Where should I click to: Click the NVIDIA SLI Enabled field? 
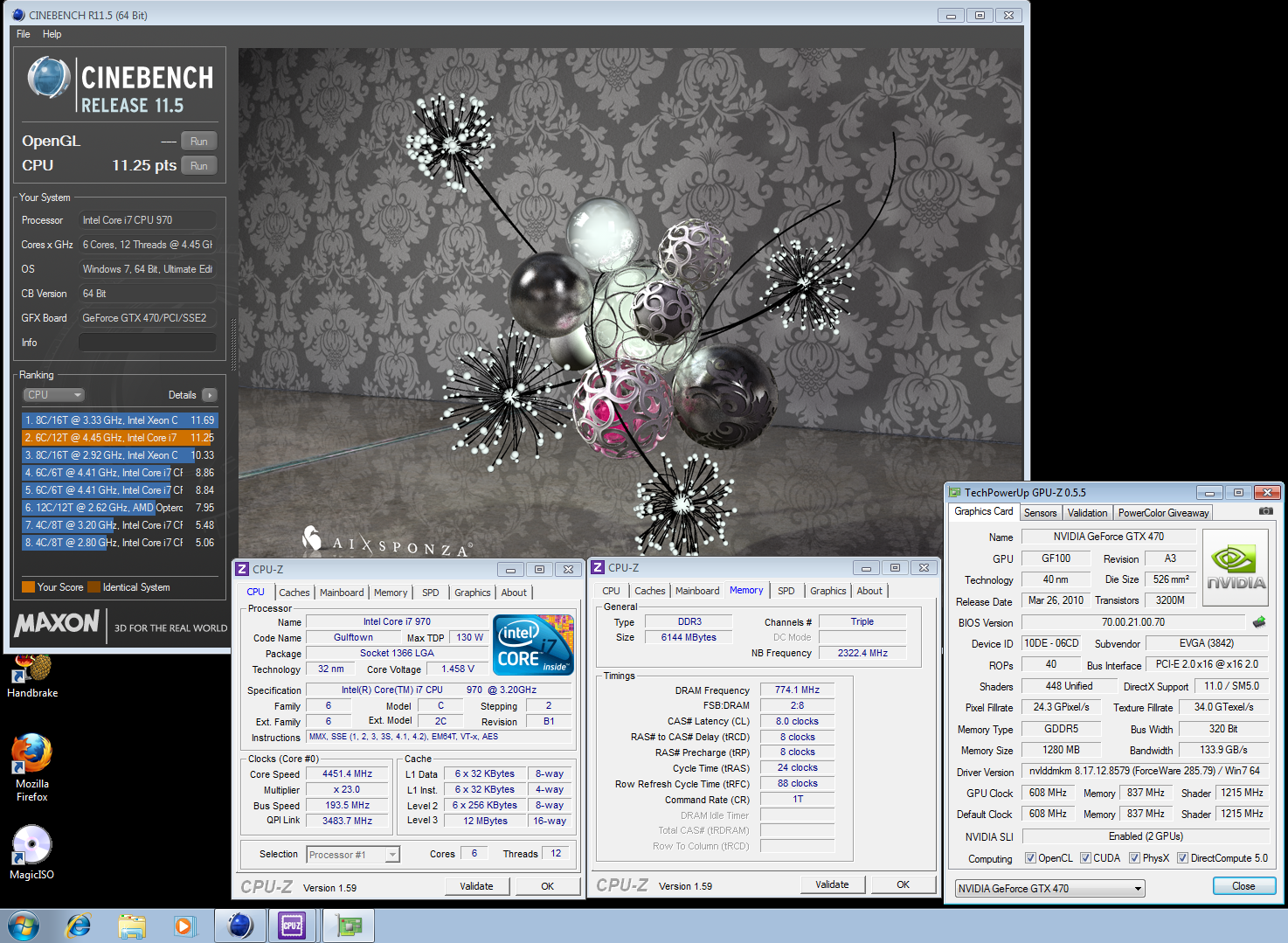pos(1145,836)
